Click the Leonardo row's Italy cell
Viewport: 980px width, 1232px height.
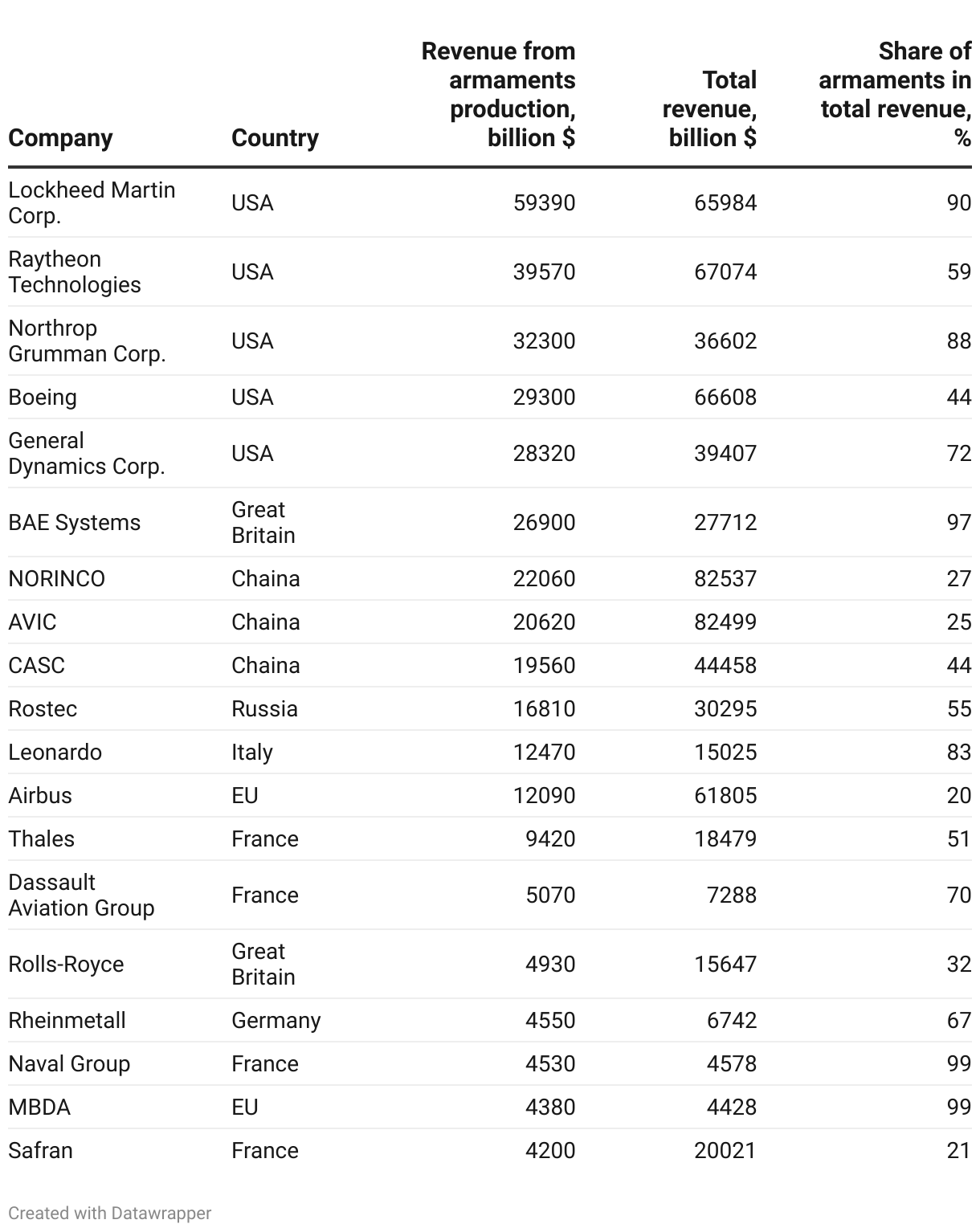[252, 753]
